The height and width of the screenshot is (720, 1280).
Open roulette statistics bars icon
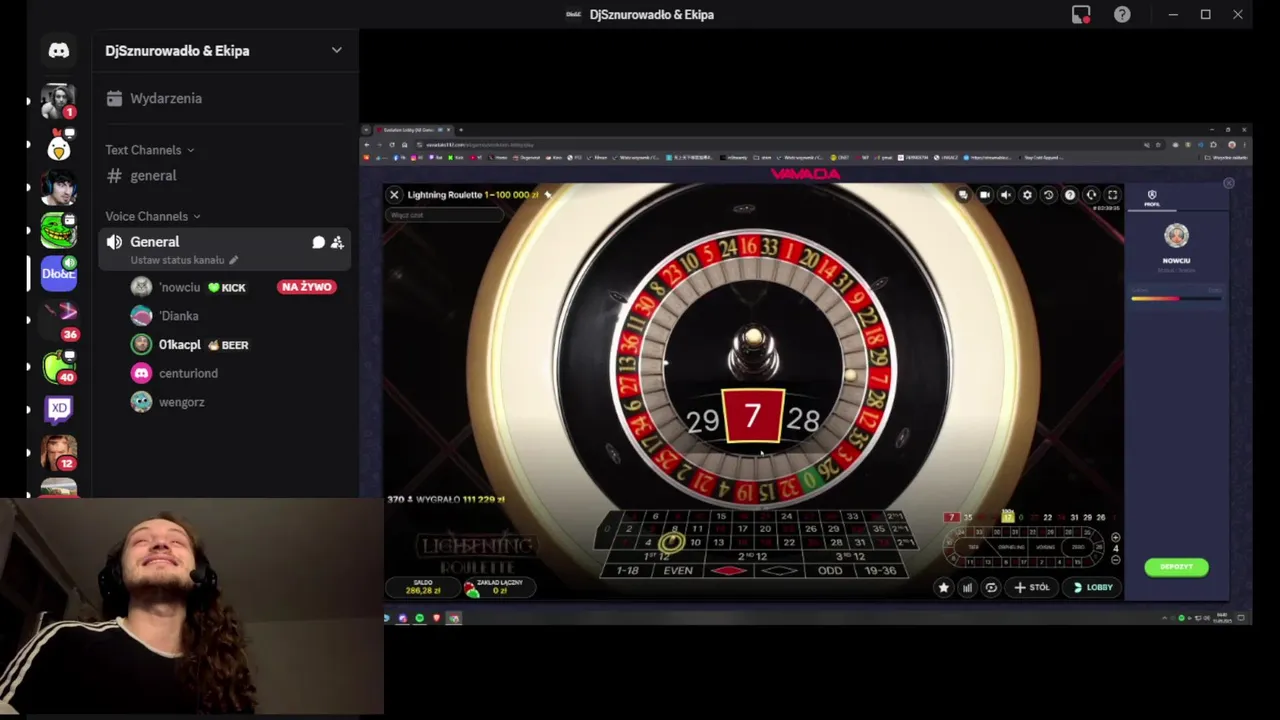coord(967,588)
